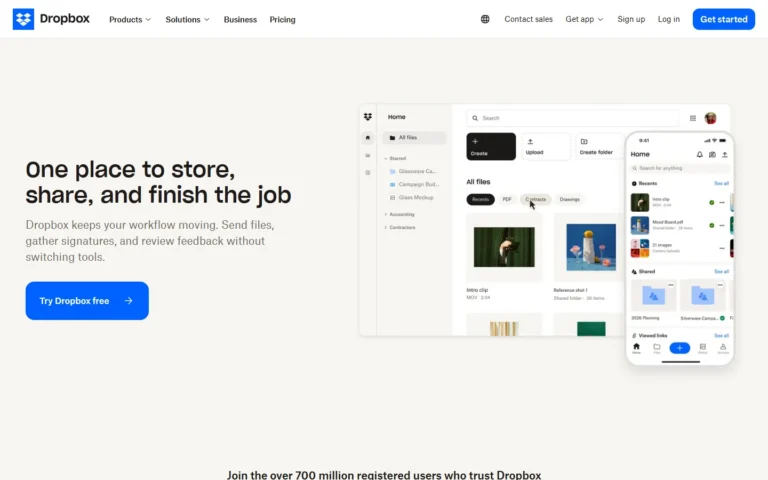Viewport: 768px width, 480px height.
Task: Click the Log in link
Action: pos(669,19)
